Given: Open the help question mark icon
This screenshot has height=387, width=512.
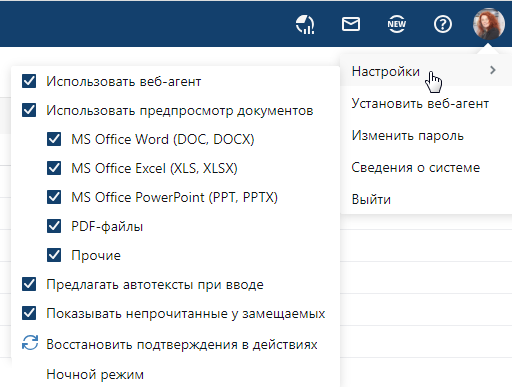Looking at the screenshot, I should [443, 24].
